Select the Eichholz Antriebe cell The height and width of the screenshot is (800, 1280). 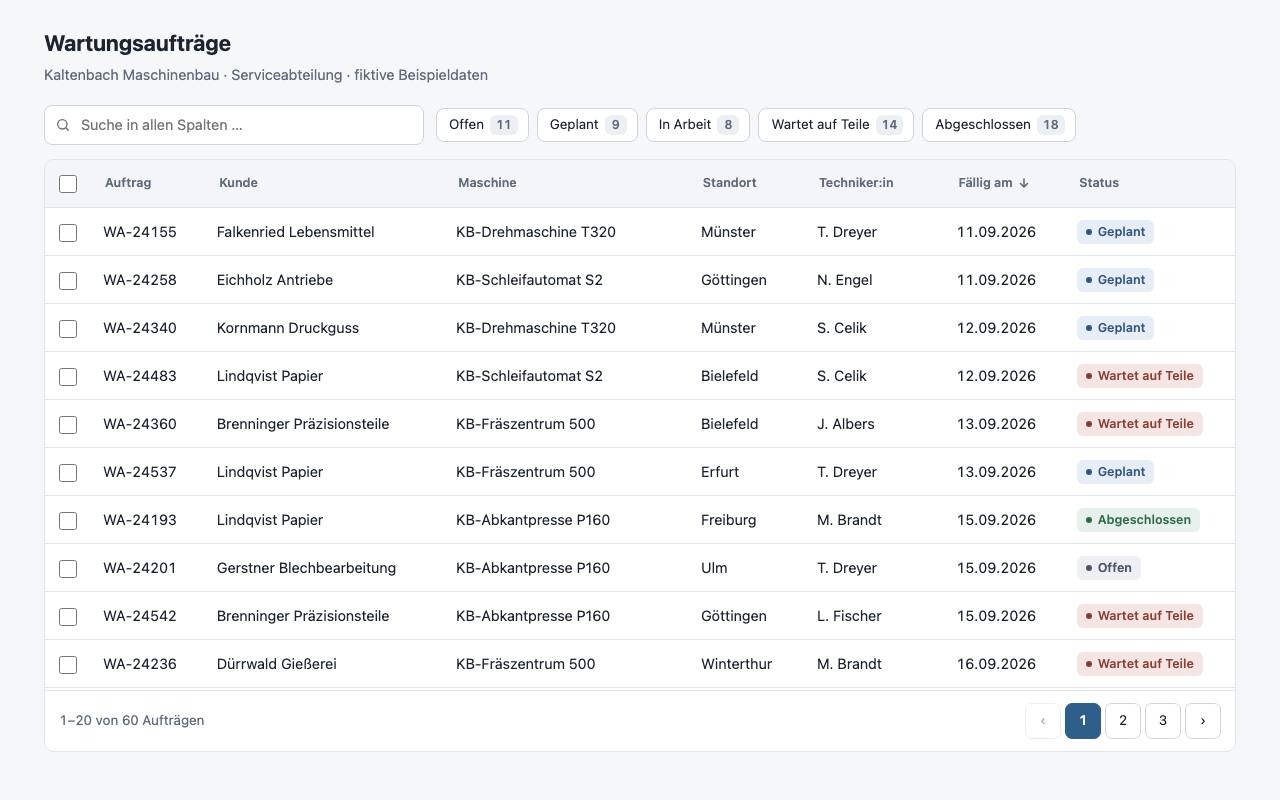[x=275, y=280]
